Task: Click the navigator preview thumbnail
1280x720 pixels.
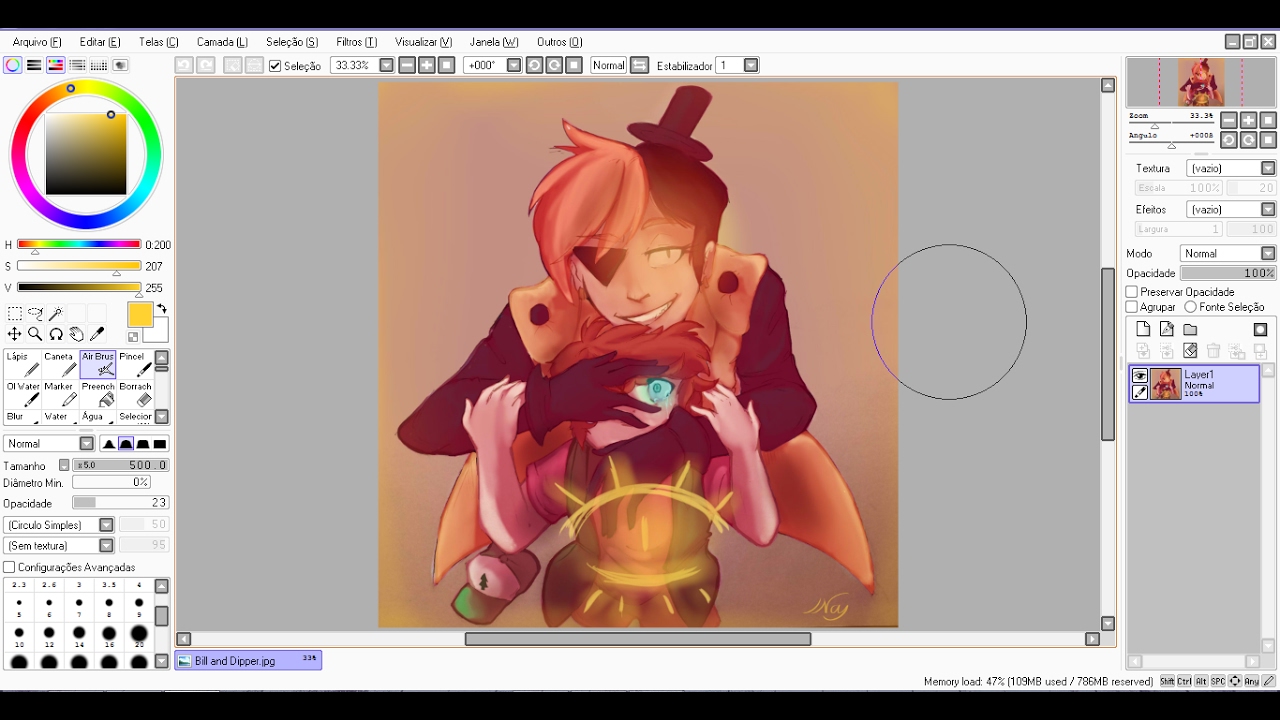Action: [1201, 82]
